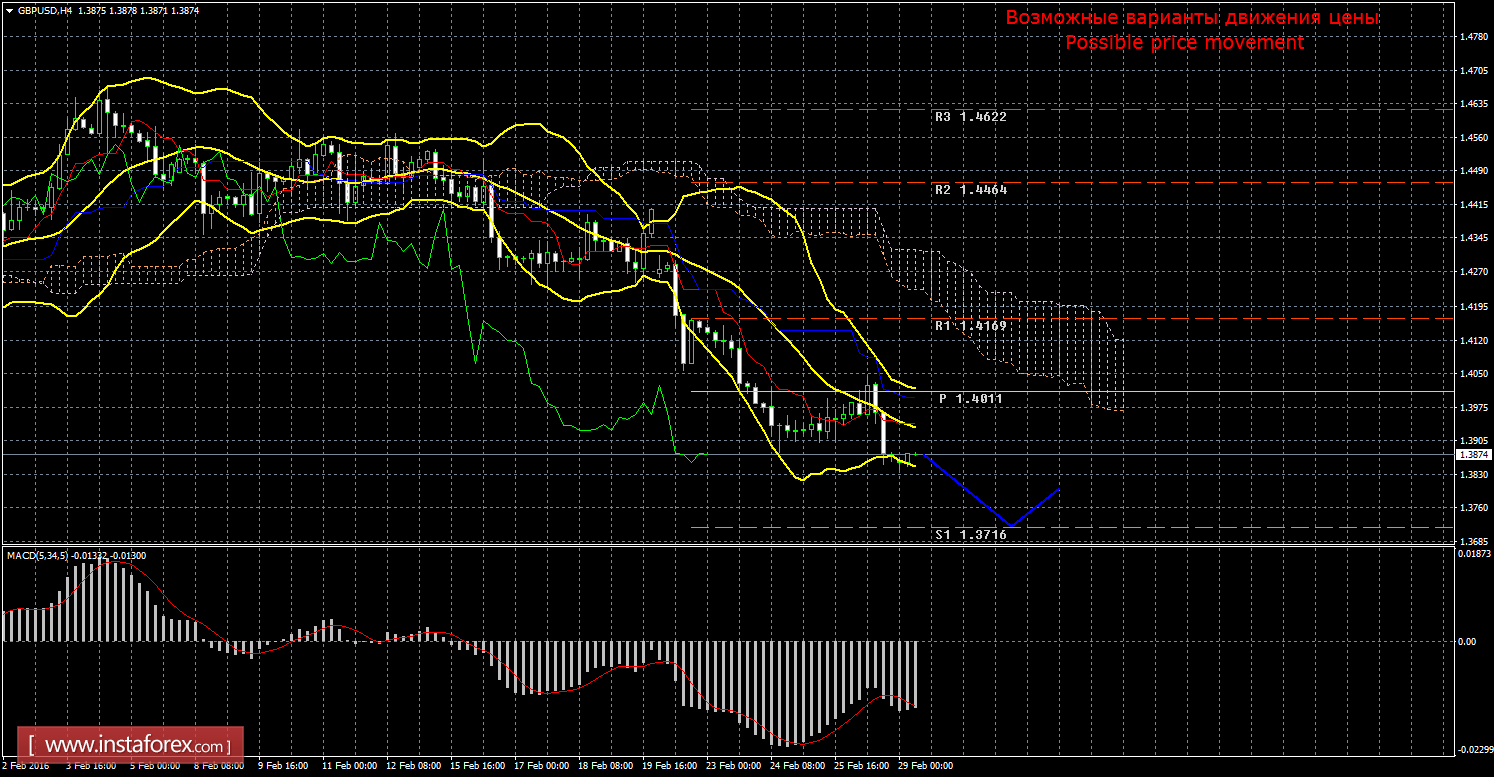
Task: Select the 12 Feb 08:00 time label
Action: [413, 766]
